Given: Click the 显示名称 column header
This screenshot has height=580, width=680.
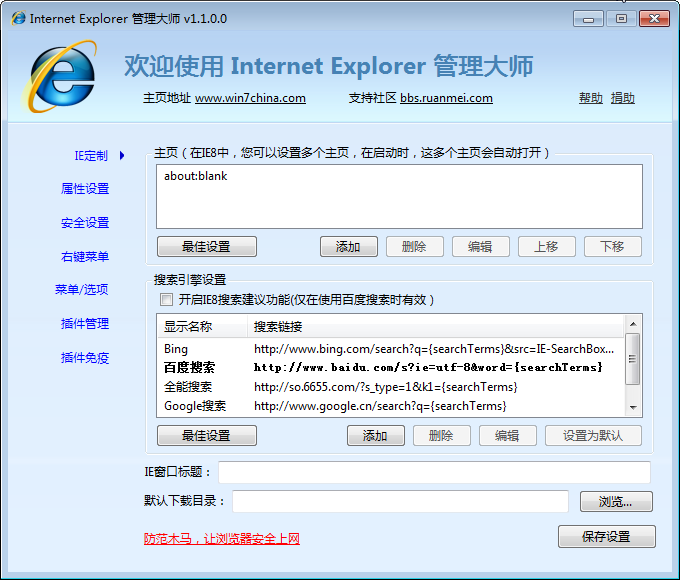Looking at the screenshot, I should [x=202, y=326].
